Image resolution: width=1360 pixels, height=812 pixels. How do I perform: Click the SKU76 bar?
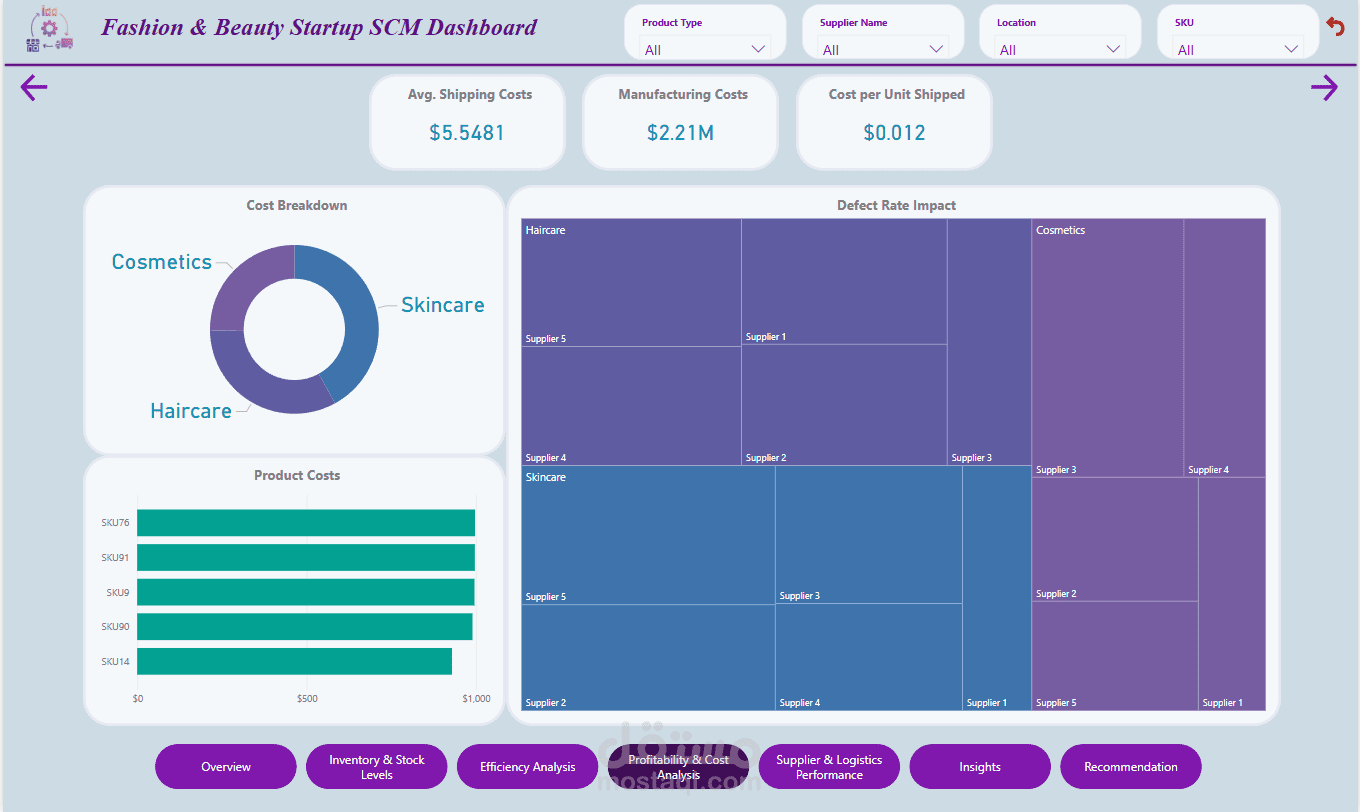[306, 523]
